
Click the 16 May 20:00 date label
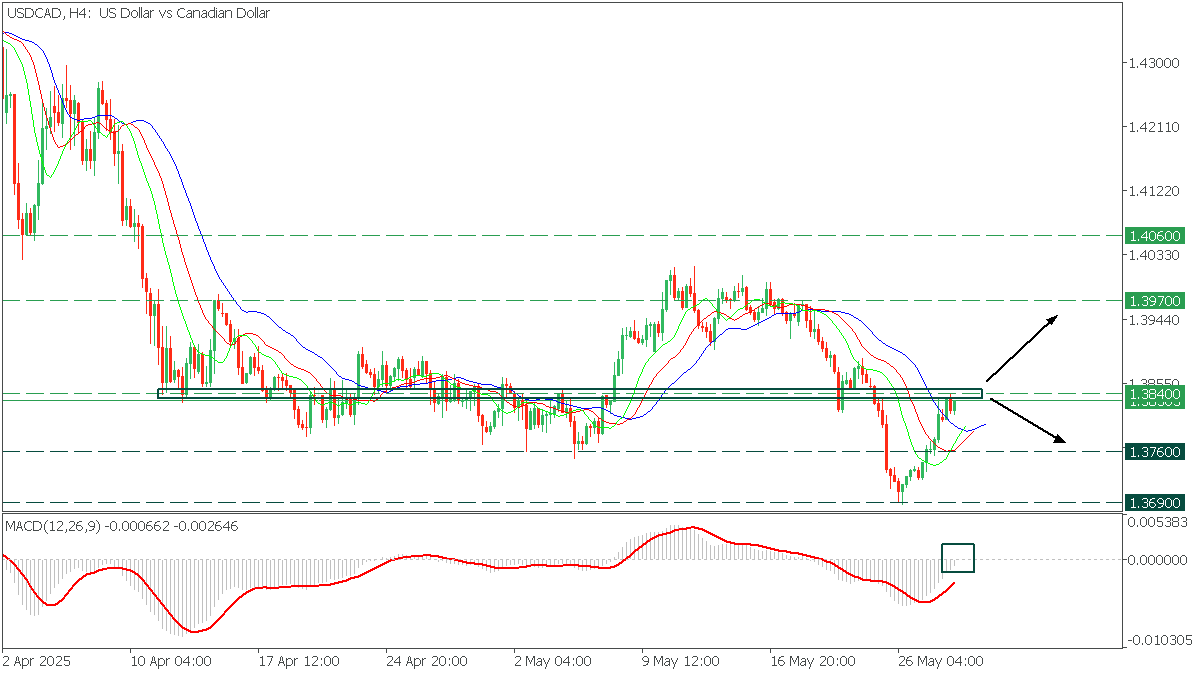[x=813, y=661]
